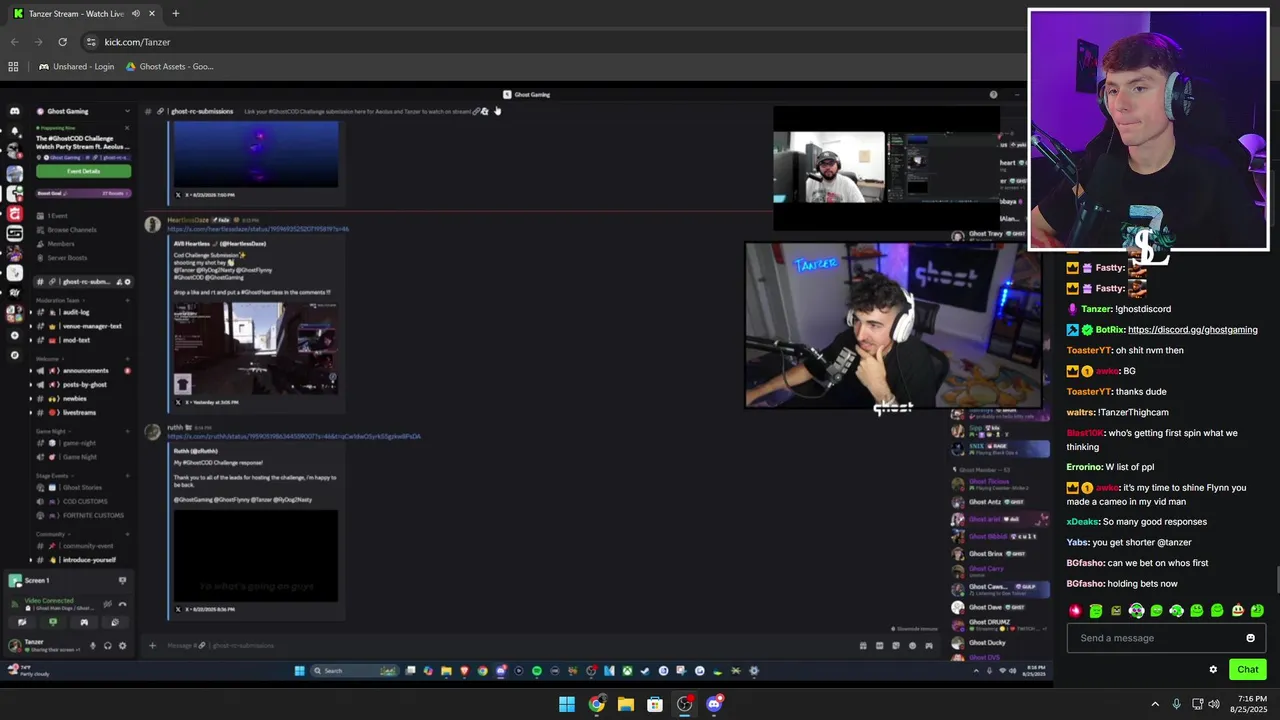Show hidden system tray icons
Image resolution: width=1280 pixels, height=720 pixels.
point(1155,704)
